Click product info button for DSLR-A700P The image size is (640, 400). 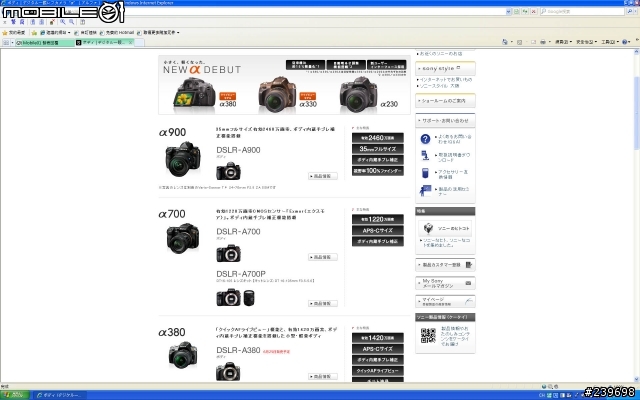(x=322, y=303)
